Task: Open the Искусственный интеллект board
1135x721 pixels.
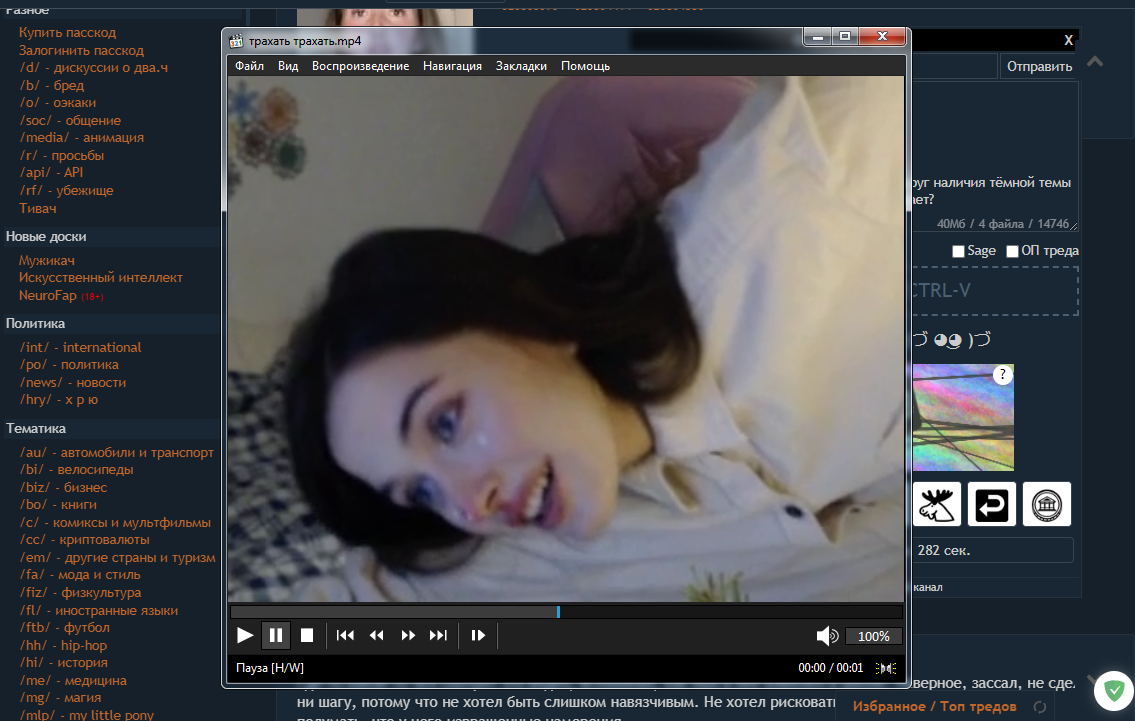Action: point(101,278)
